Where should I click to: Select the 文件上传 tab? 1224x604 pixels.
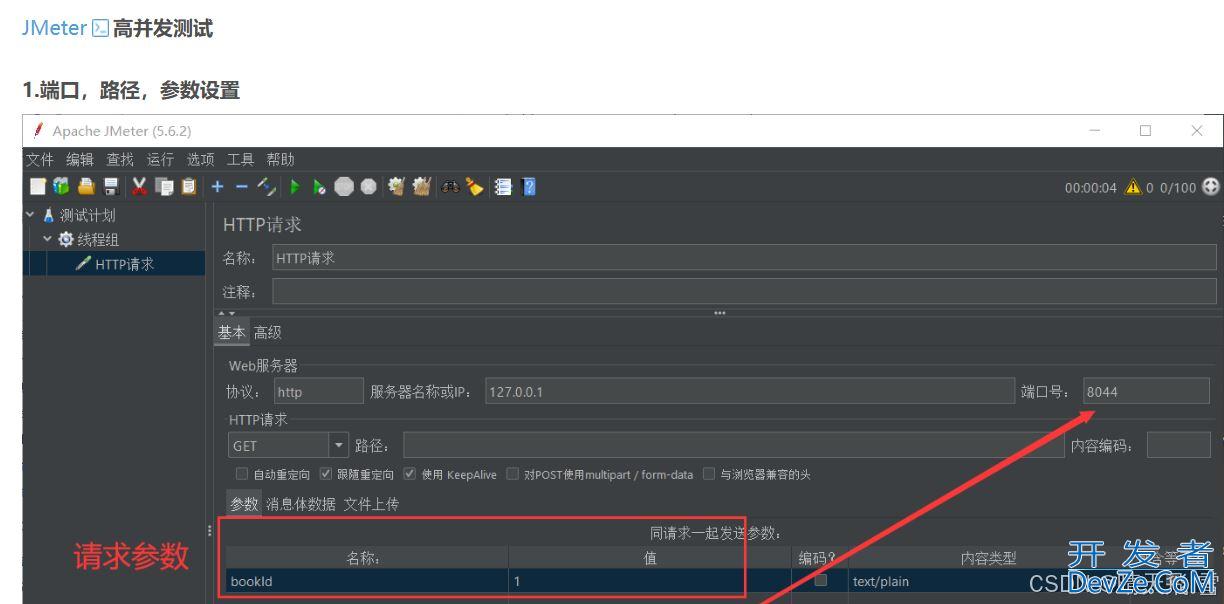371,504
